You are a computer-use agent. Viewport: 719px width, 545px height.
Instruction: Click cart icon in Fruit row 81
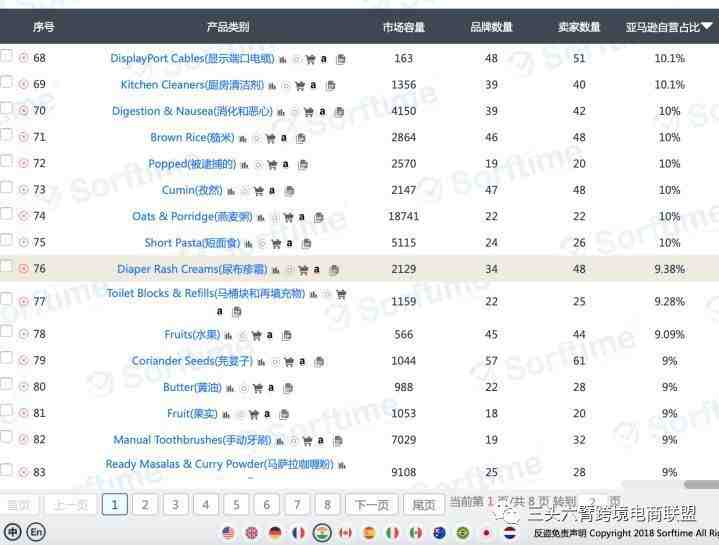(x=254, y=414)
